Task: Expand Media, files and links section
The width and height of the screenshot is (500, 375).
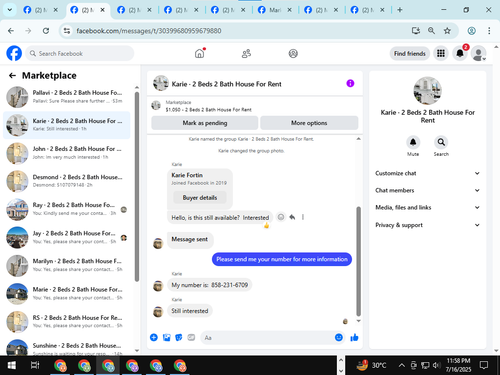Action: click(x=427, y=207)
